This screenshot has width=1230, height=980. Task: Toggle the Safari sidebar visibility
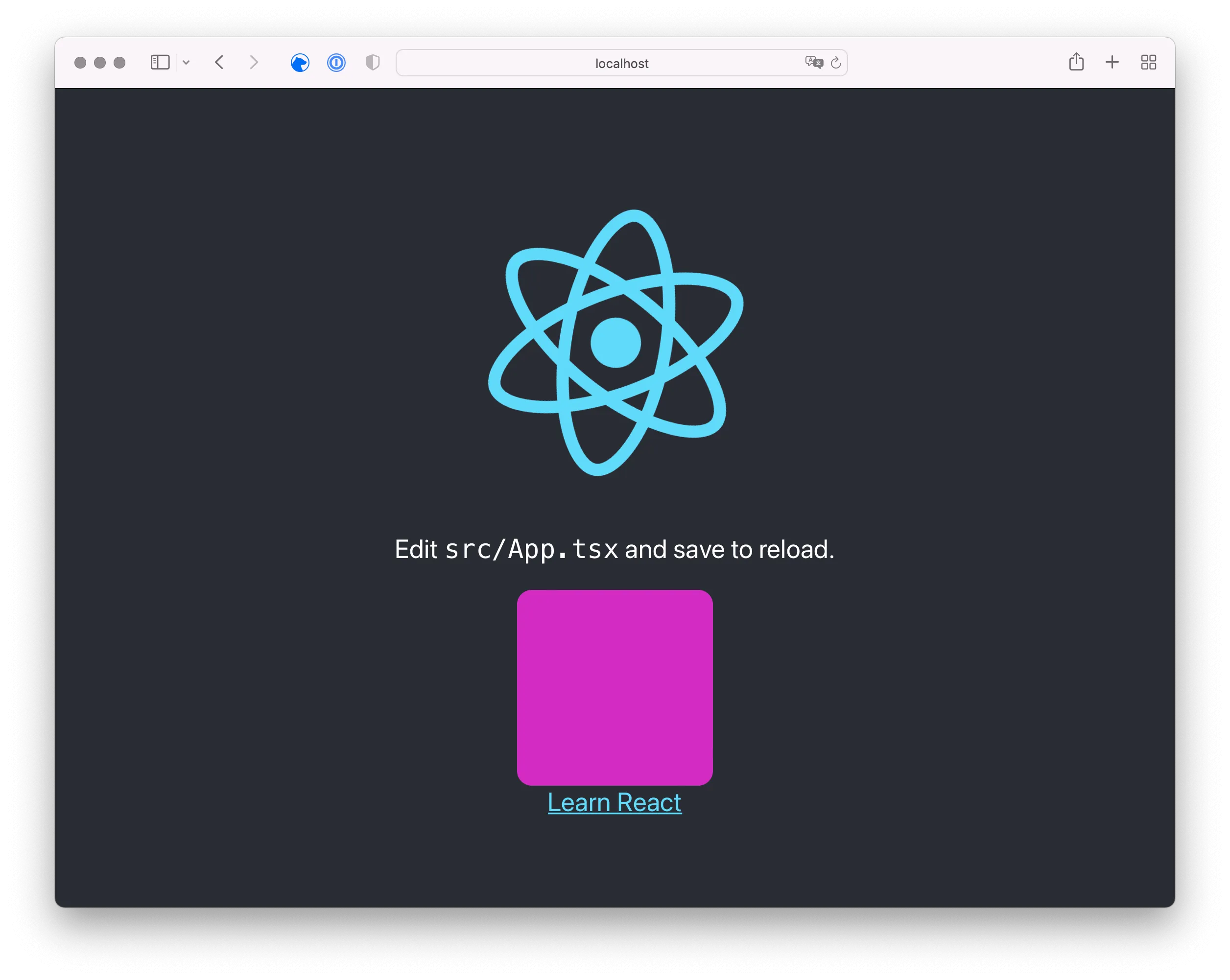(x=160, y=63)
